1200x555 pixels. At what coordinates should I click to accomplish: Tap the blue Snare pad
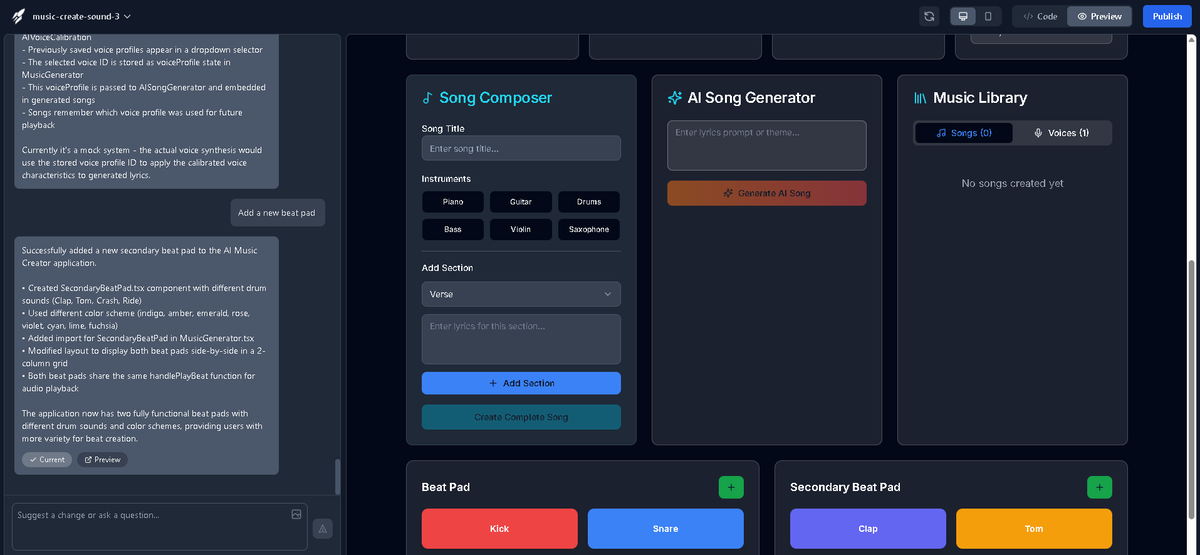point(666,528)
